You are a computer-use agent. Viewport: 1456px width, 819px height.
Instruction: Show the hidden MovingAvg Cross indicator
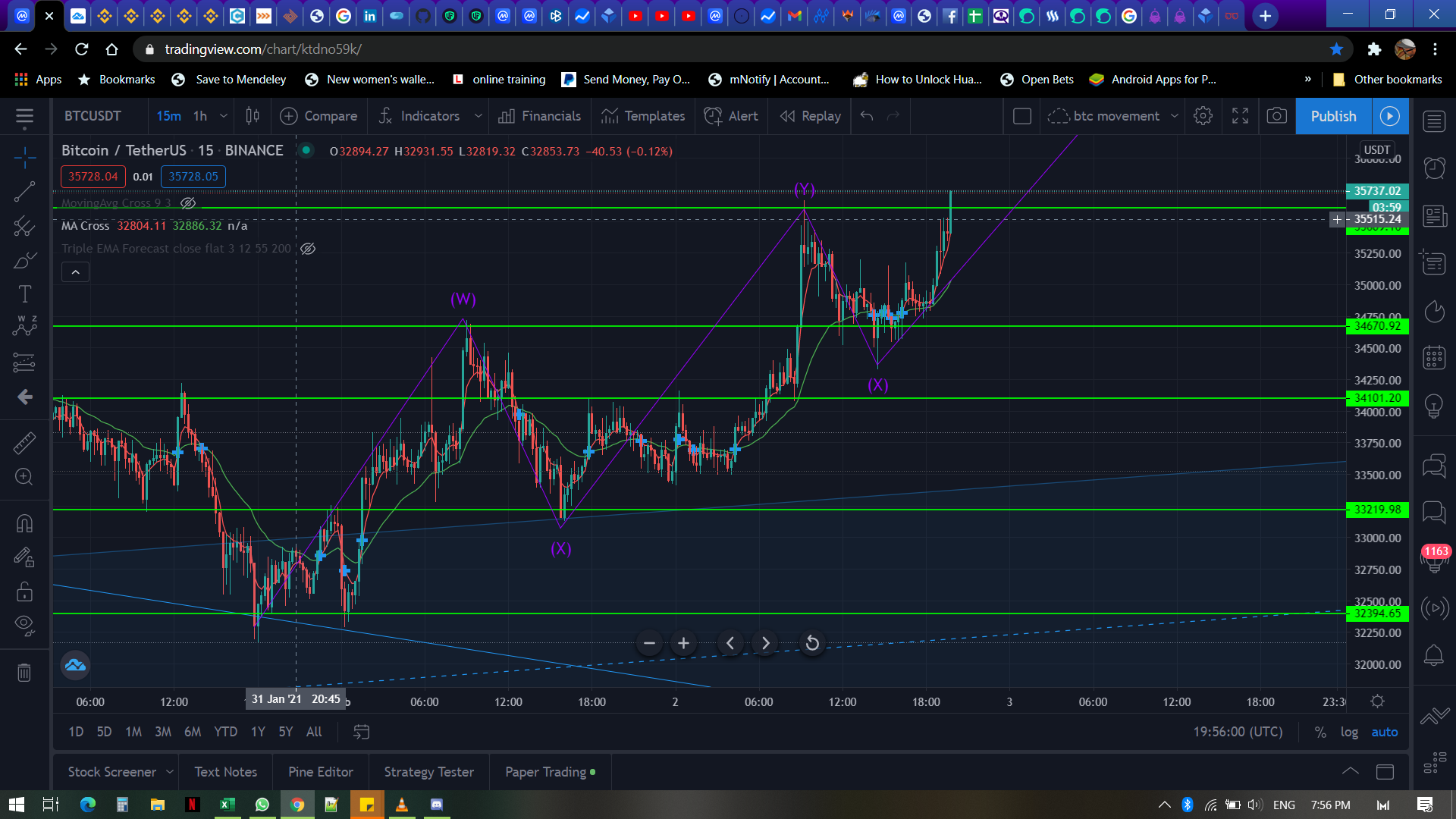(188, 203)
